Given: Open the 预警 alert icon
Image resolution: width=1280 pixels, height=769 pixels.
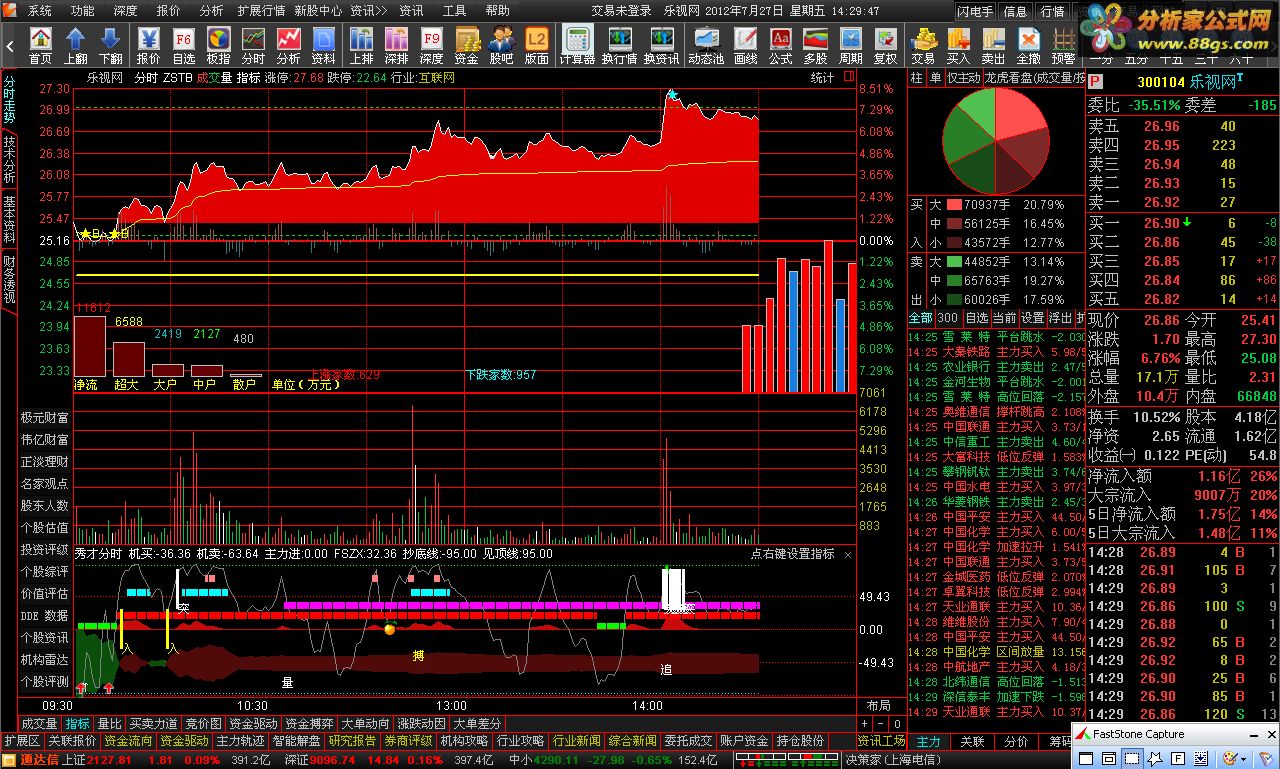Looking at the screenshot, I should pos(1063,46).
